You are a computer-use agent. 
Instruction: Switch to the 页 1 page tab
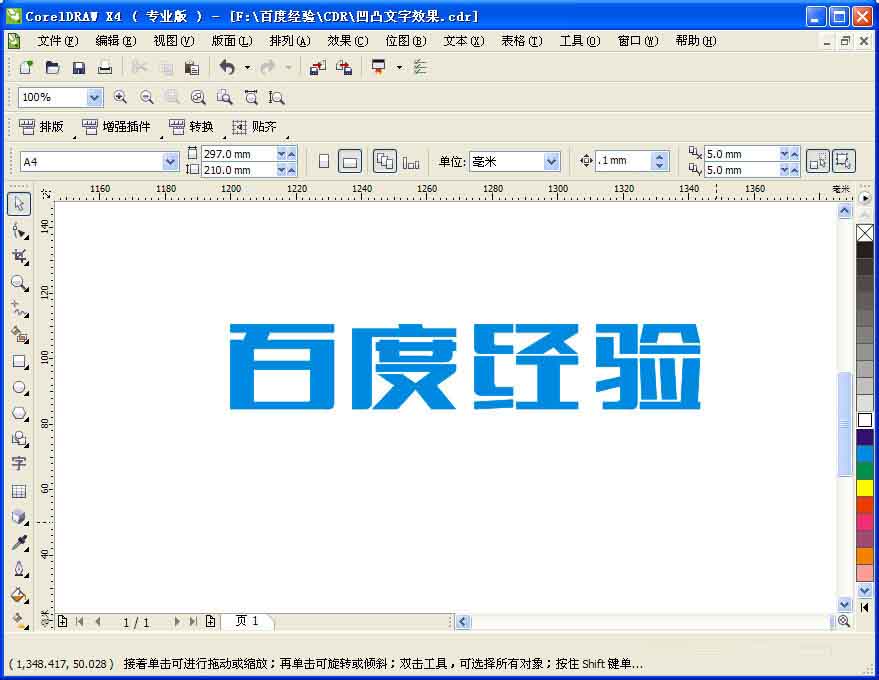pyautogui.click(x=247, y=621)
